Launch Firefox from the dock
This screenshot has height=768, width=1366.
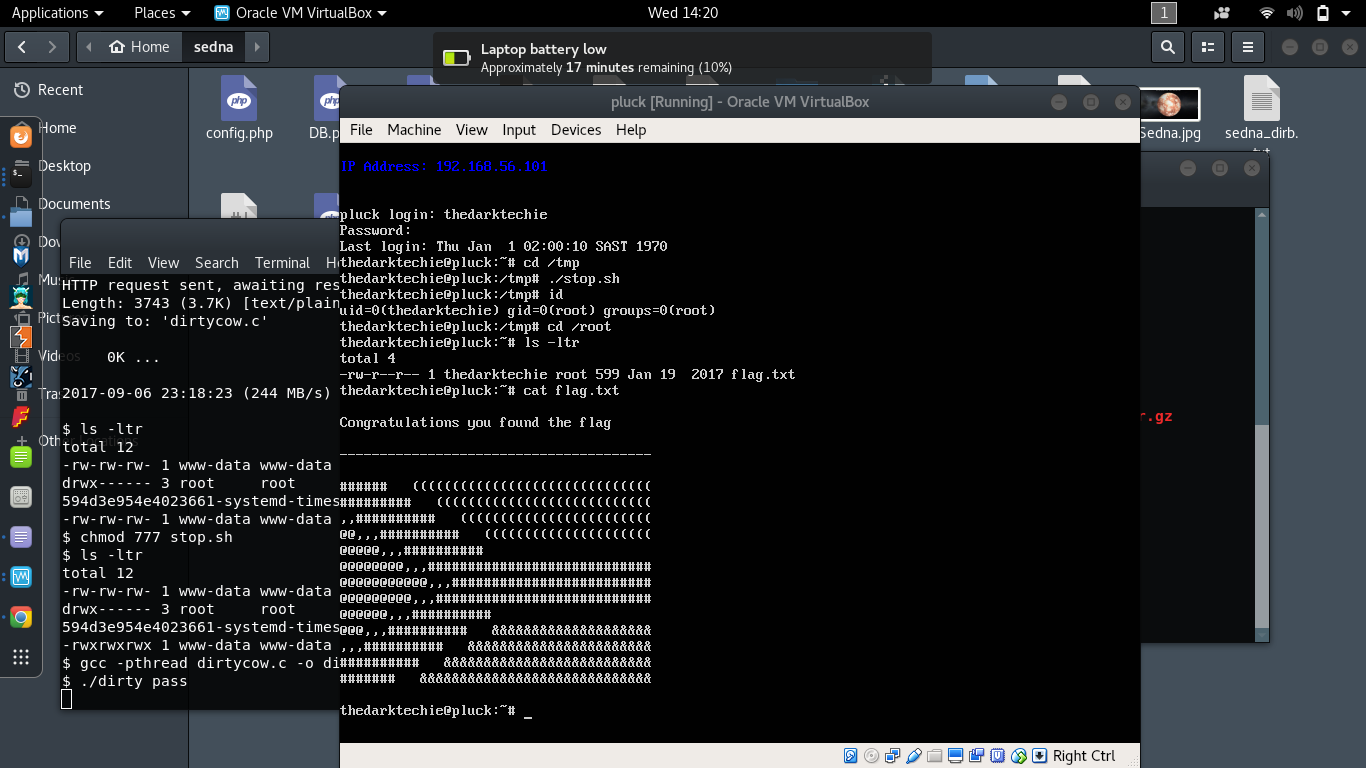point(21,136)
